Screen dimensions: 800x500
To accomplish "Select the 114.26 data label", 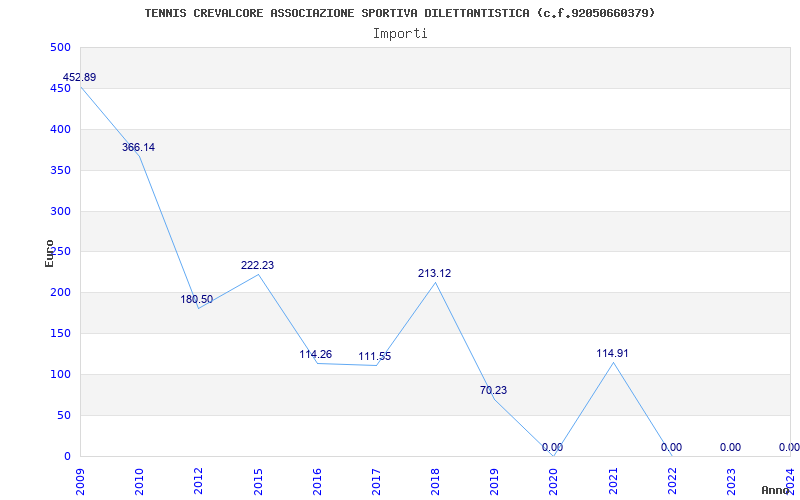I will pos(315,354).
